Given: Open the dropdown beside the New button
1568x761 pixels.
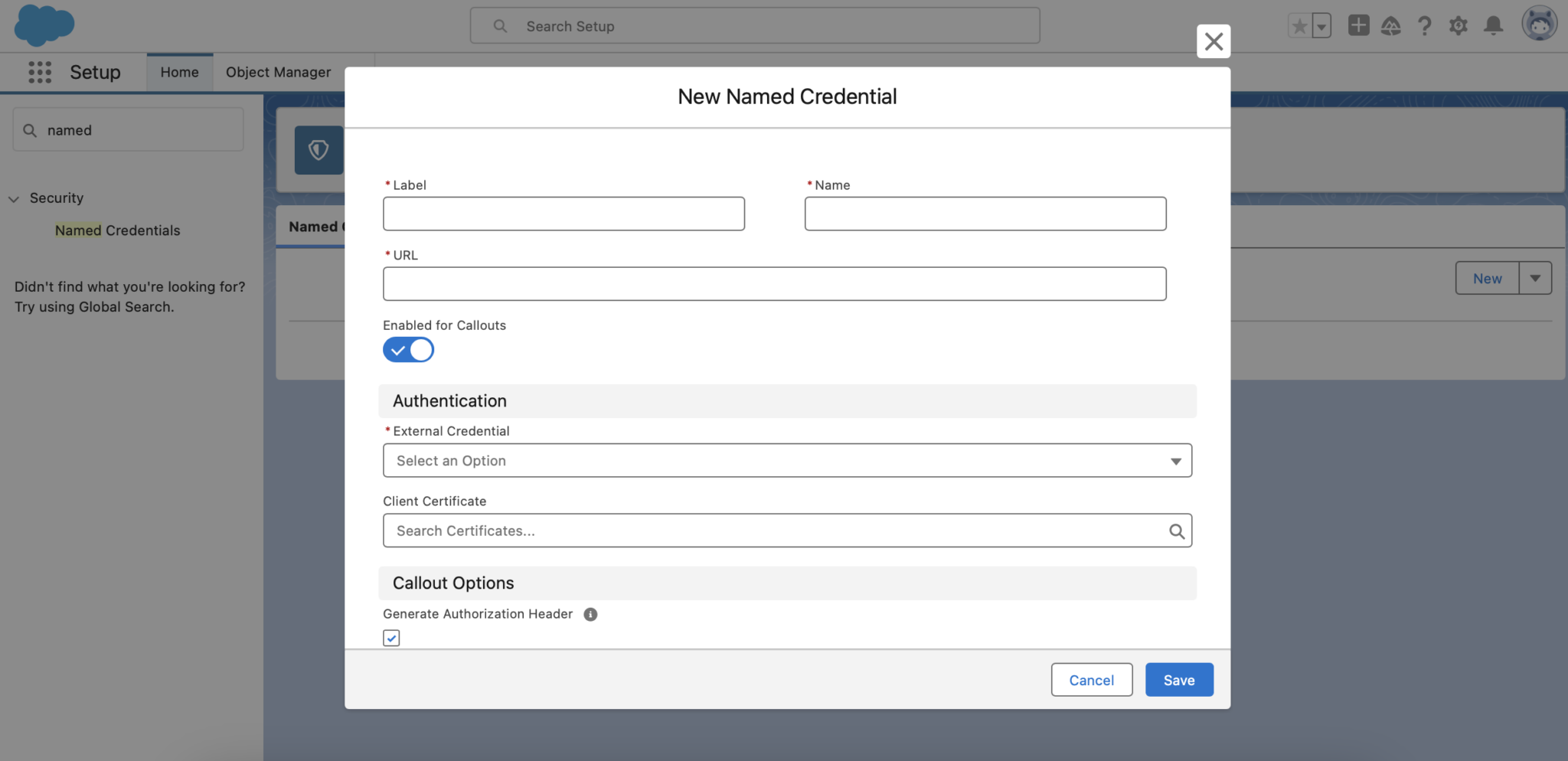Looking at the screenshot, I should click(1536, 278).
